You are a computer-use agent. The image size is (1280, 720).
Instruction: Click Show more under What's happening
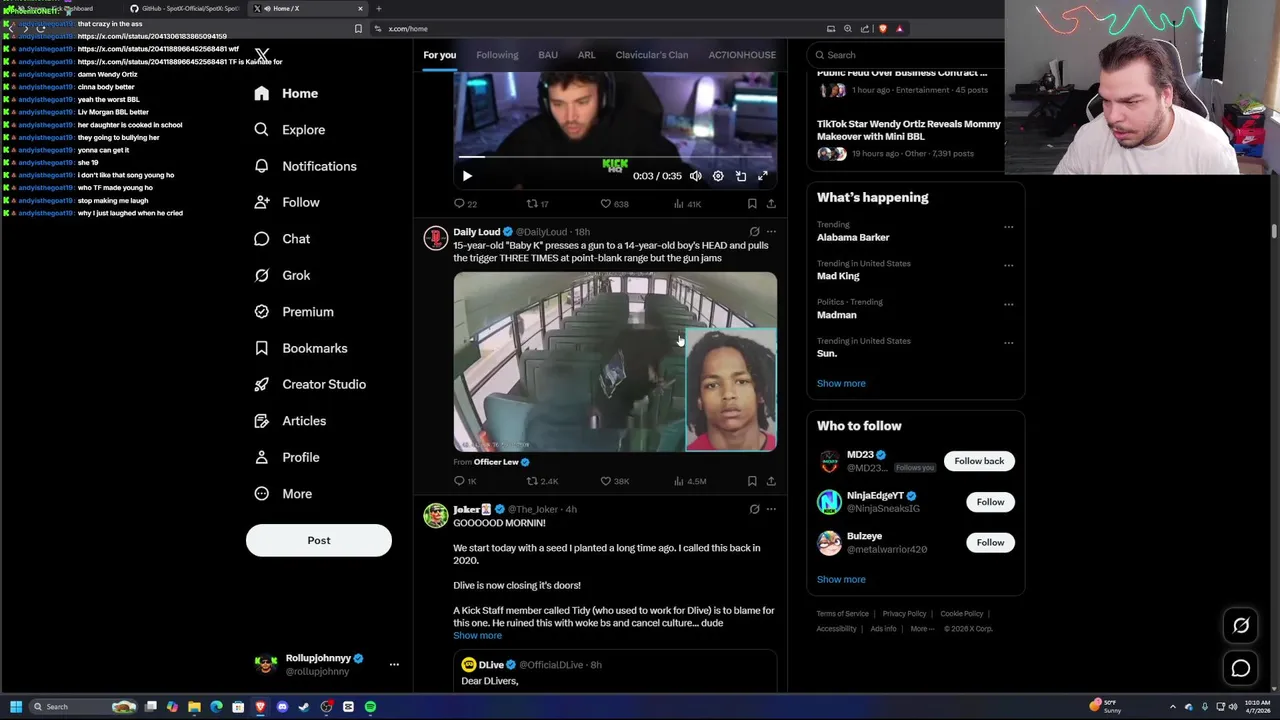(841, 383)
